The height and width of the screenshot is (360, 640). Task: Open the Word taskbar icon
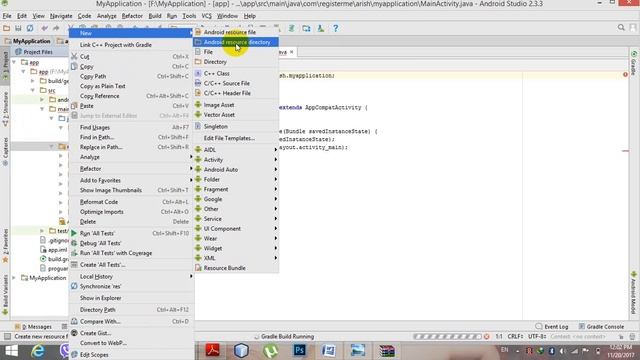(329, 351)
